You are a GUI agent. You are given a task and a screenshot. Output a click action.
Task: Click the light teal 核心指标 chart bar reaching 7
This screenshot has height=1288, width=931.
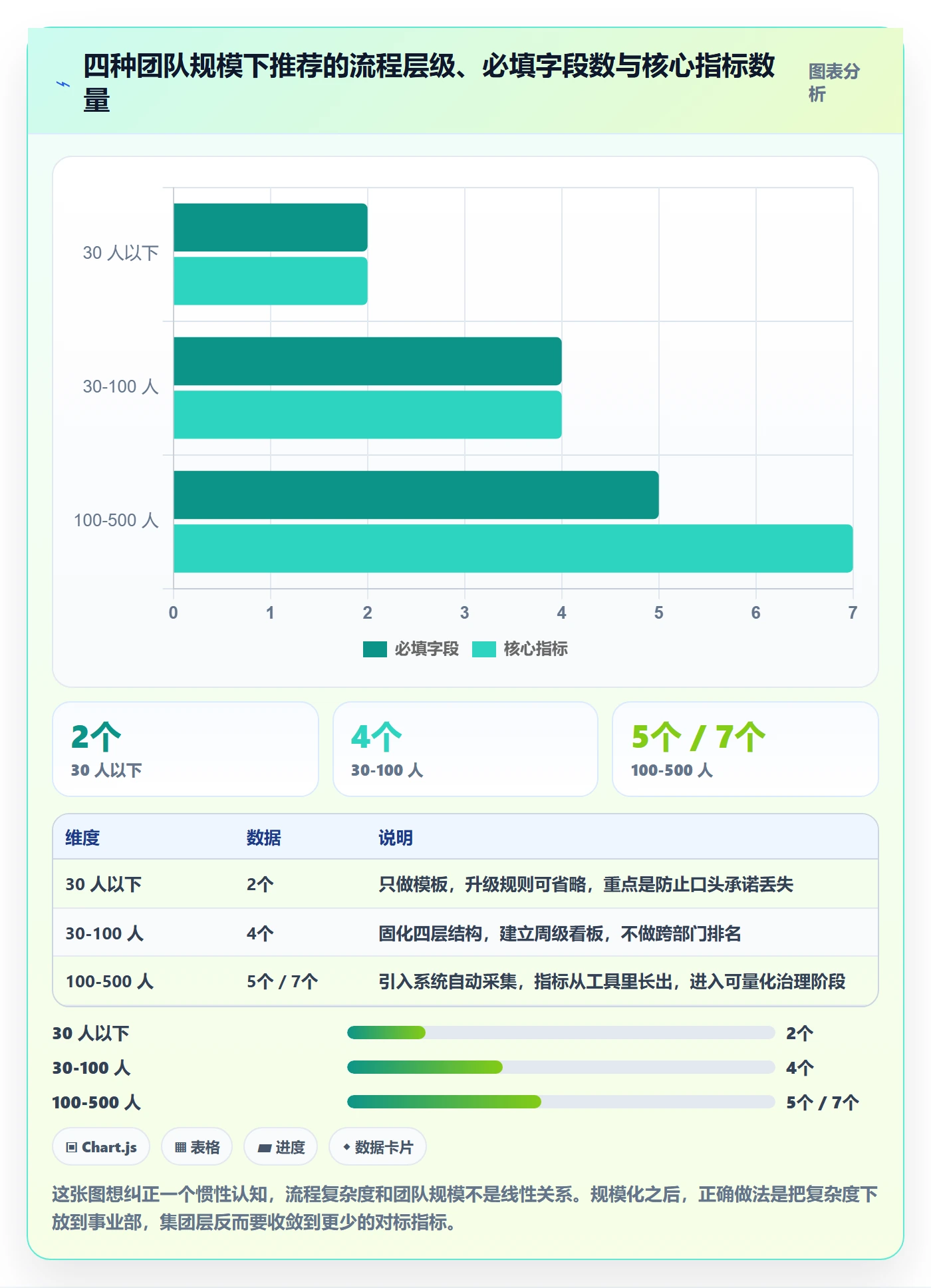513,548
